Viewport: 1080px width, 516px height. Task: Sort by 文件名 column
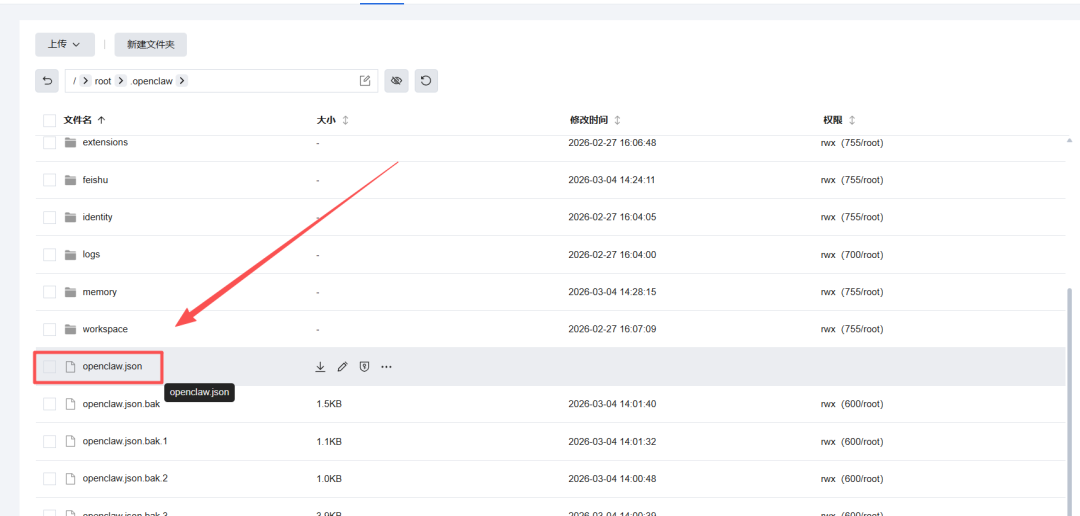[x=85, y=120]
